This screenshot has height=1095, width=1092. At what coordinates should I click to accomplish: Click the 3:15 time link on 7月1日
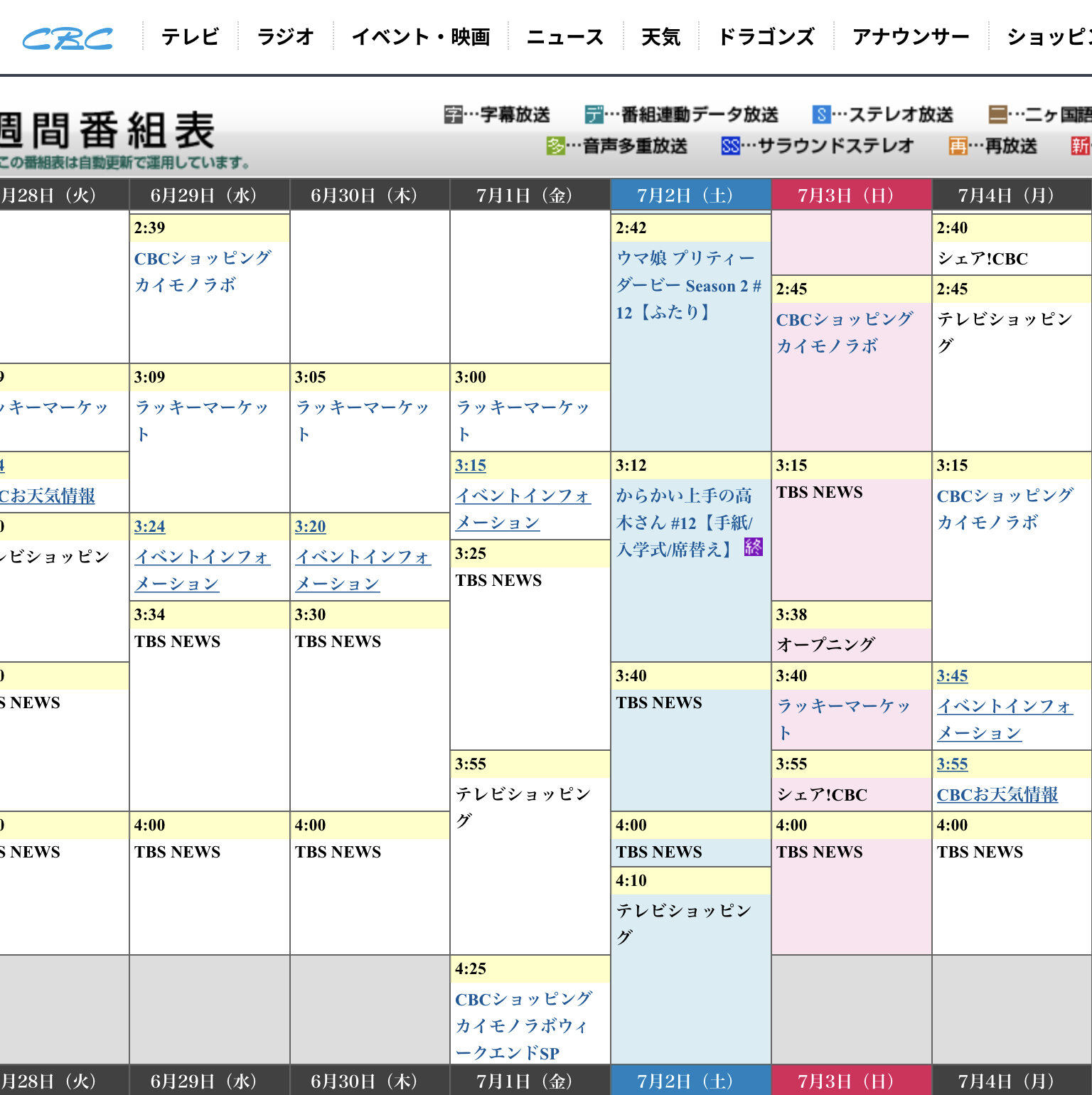tap(471, 466)
